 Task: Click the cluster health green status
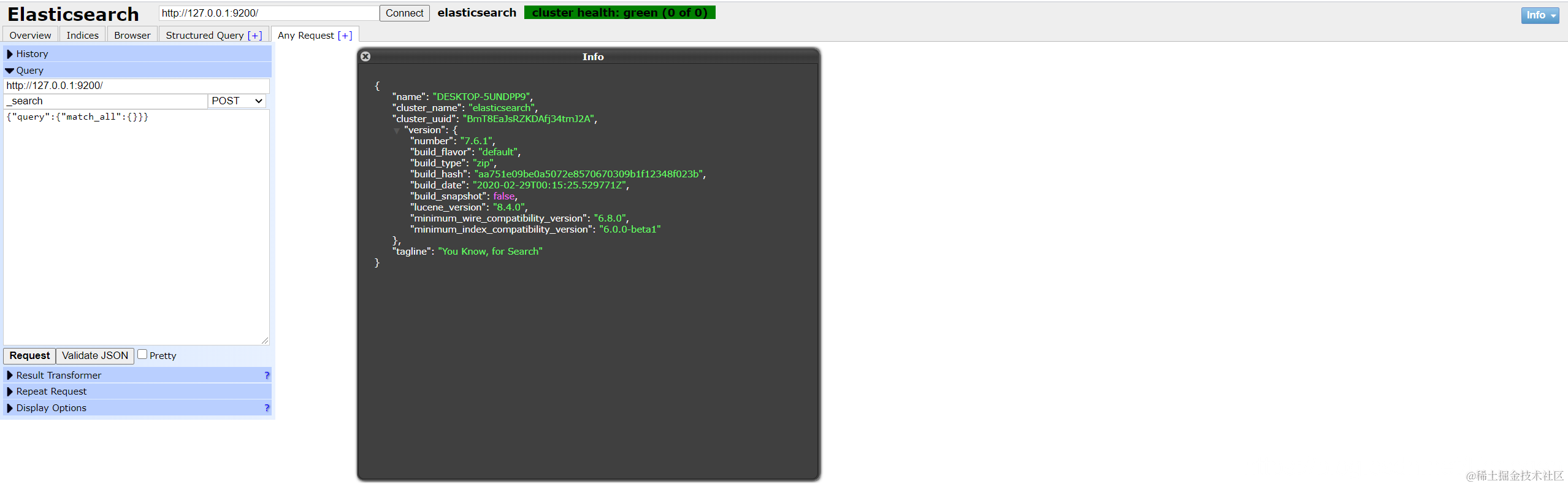pos(619,13)
